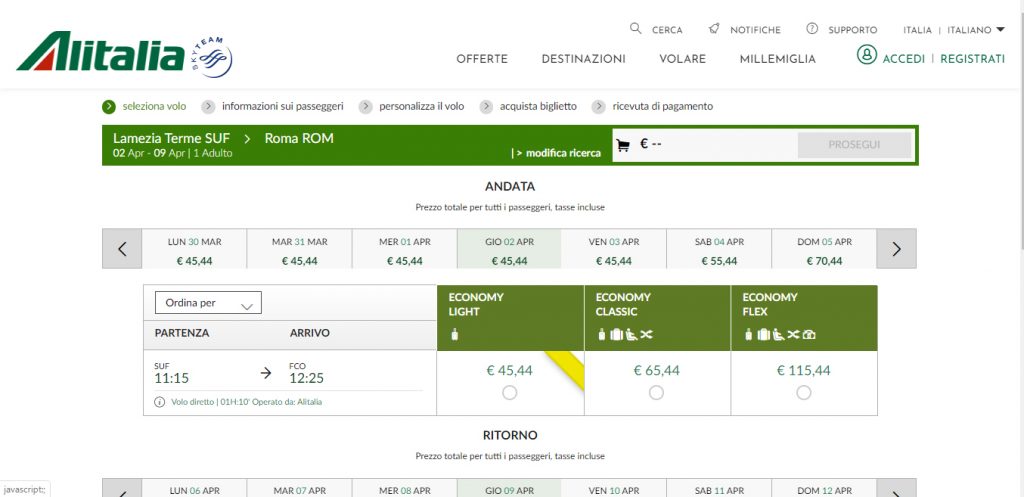Click the 'modifica ricerca' link
The width and height of the screenshot is (1024, 497).
556,153
